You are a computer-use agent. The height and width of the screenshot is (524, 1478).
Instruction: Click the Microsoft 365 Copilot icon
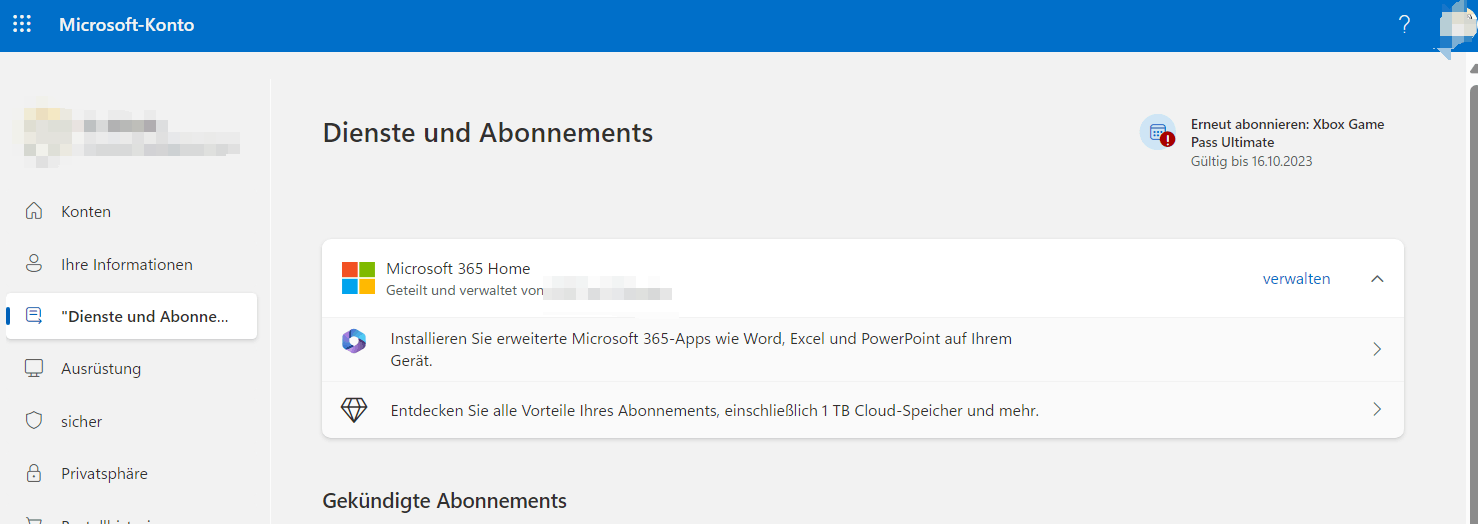click(354, 341)
